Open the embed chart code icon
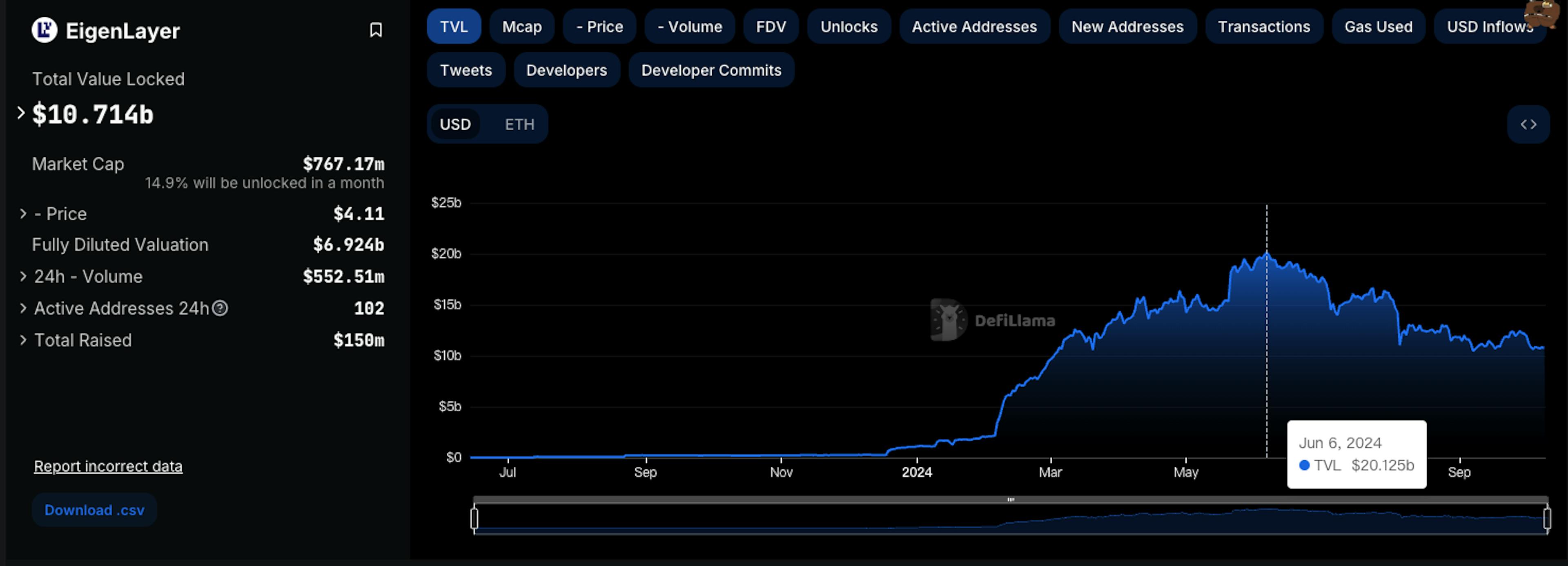The image size is (1568, 566). pyautogui.click(x=1528, y=124)
